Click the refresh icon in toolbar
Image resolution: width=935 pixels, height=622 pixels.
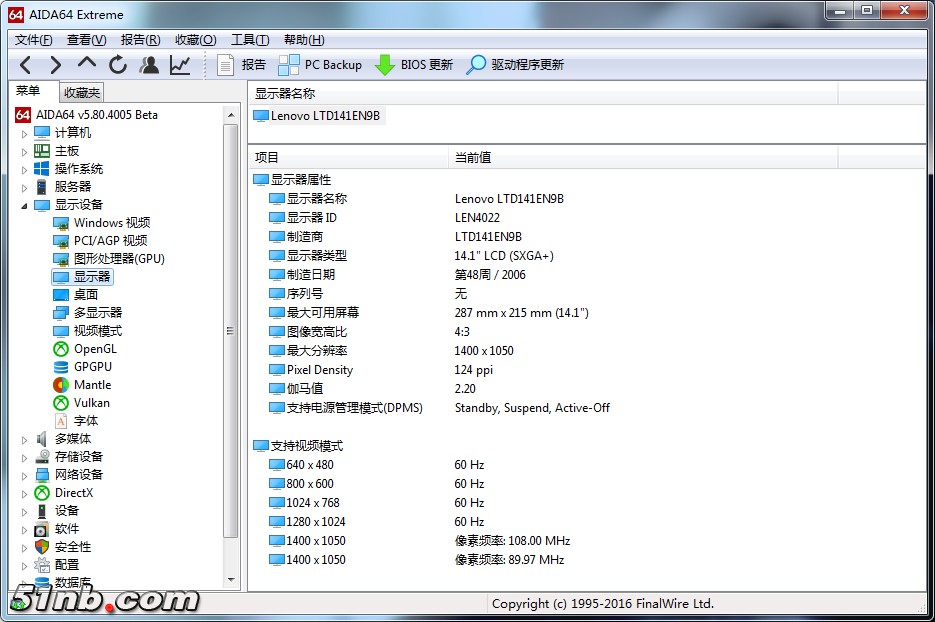118,65
